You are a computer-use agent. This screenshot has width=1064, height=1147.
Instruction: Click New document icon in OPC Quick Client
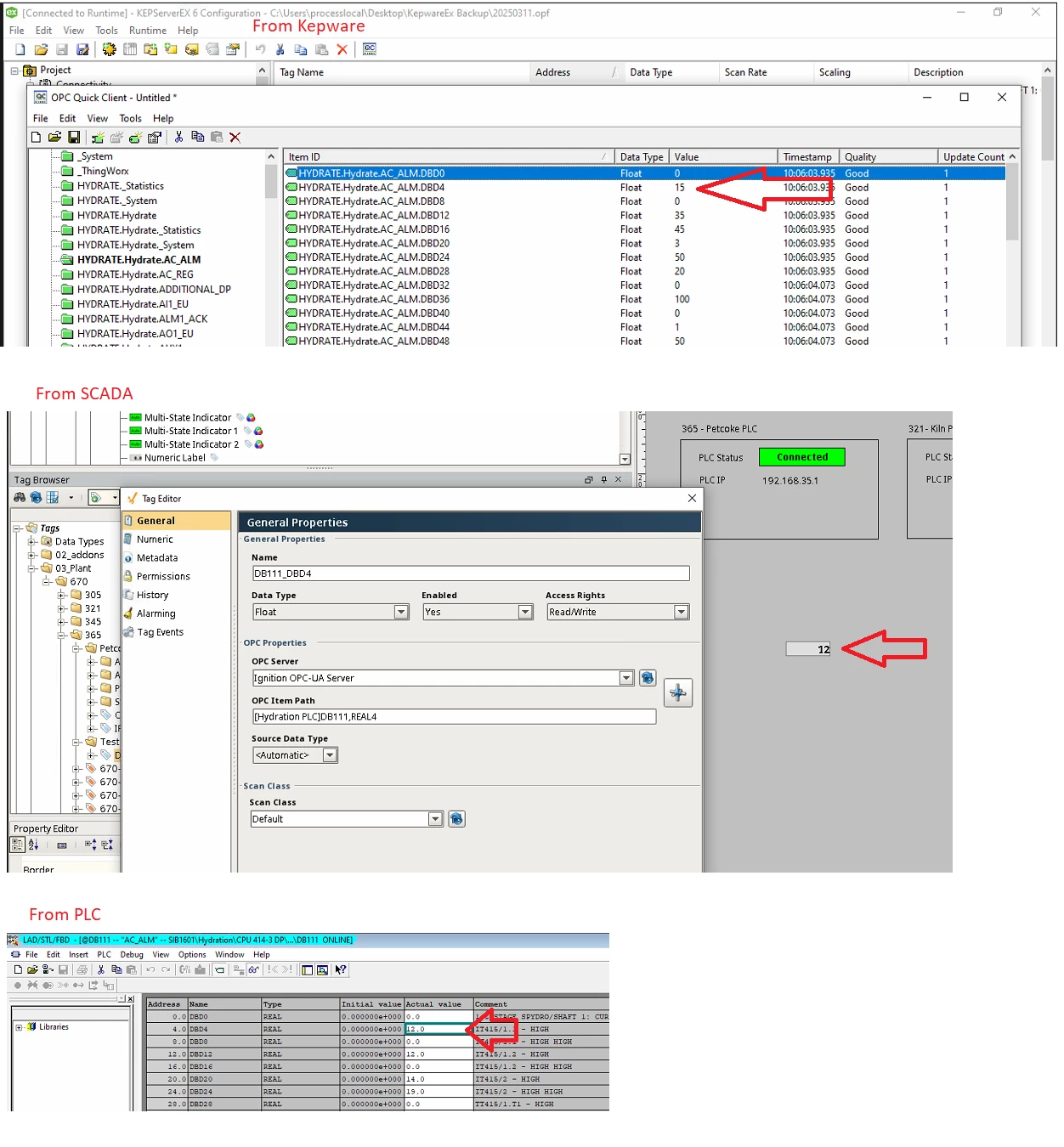coord(36,137)
